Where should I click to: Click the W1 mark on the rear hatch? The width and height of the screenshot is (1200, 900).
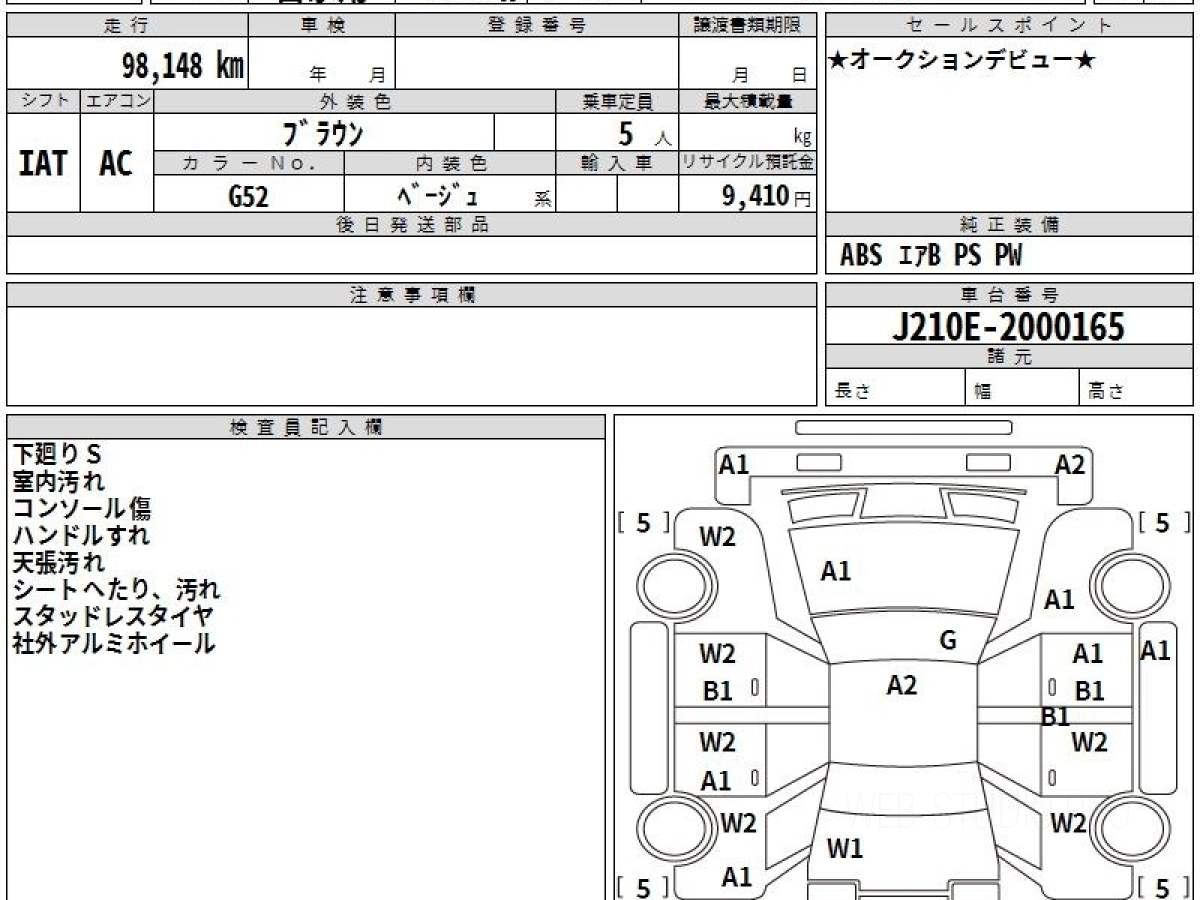[845, 849]
